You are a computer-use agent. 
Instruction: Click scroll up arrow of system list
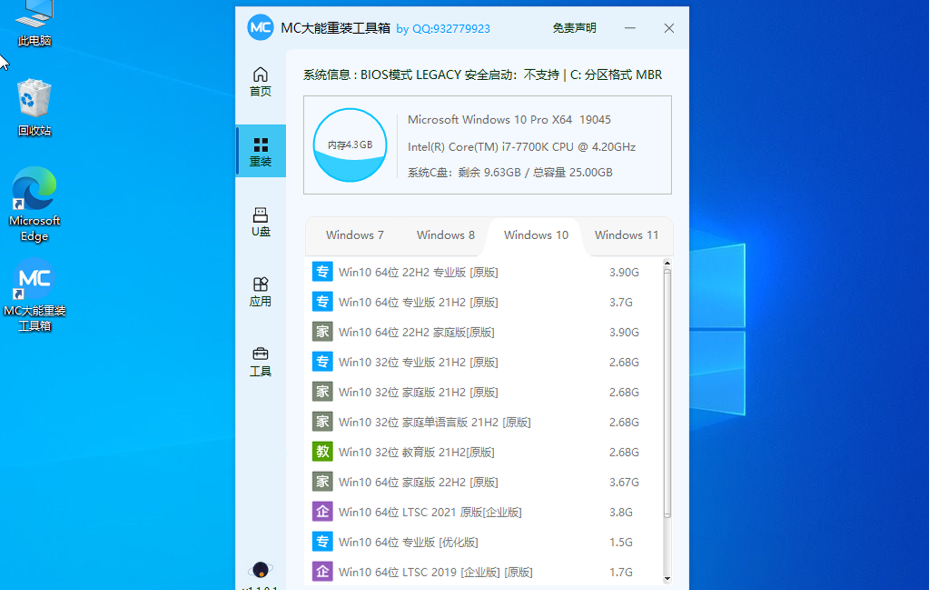point(667,263)
